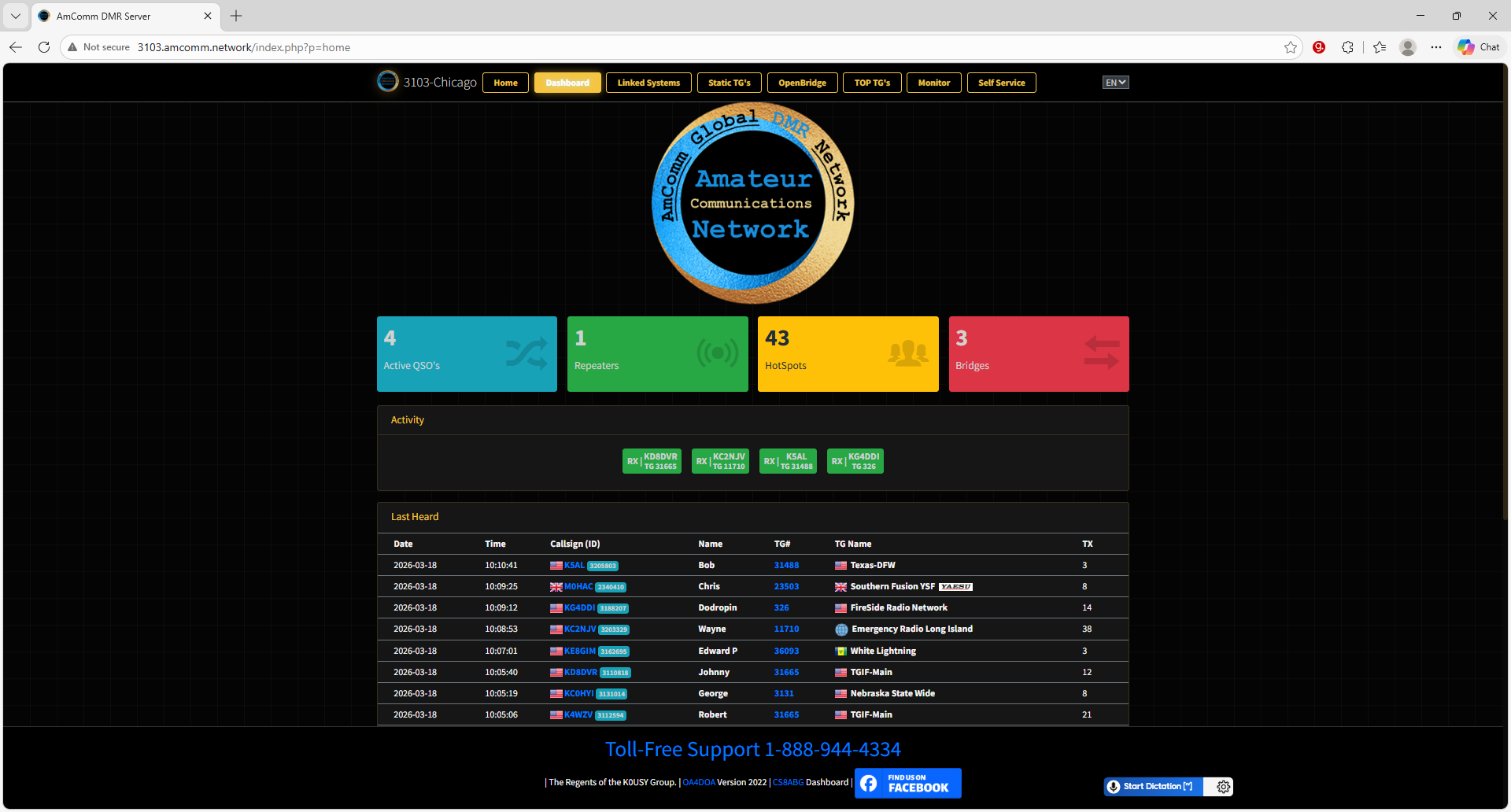Image resolution: width=1511 pixels, height=812 pixels.
Task: Click the globe icon beside Emergency Radio Long Island
Action: pos(840,629)
